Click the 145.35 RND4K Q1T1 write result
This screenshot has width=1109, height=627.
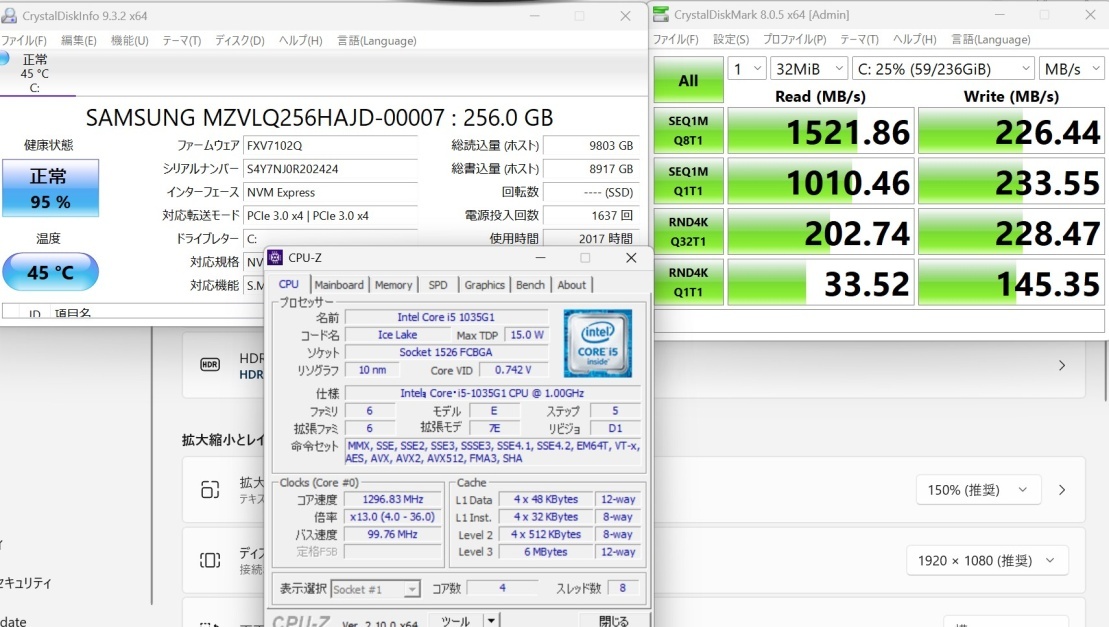click(x=1011, y=283)
